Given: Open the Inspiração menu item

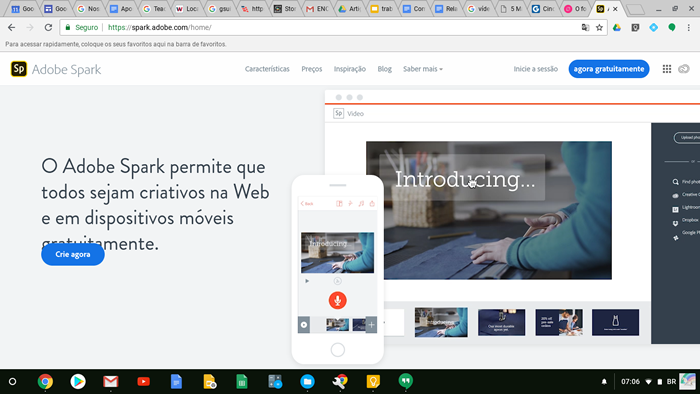Looking at the screenshot, I should pos(350,69).
